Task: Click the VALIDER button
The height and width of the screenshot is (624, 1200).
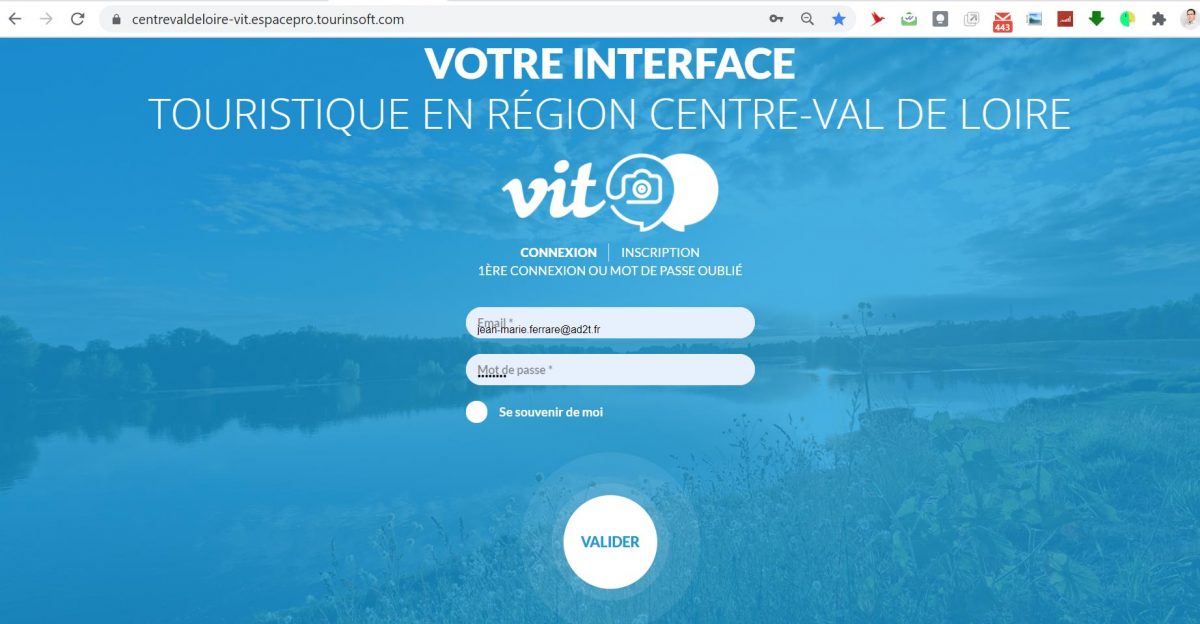Action: (x=610, y=542)
